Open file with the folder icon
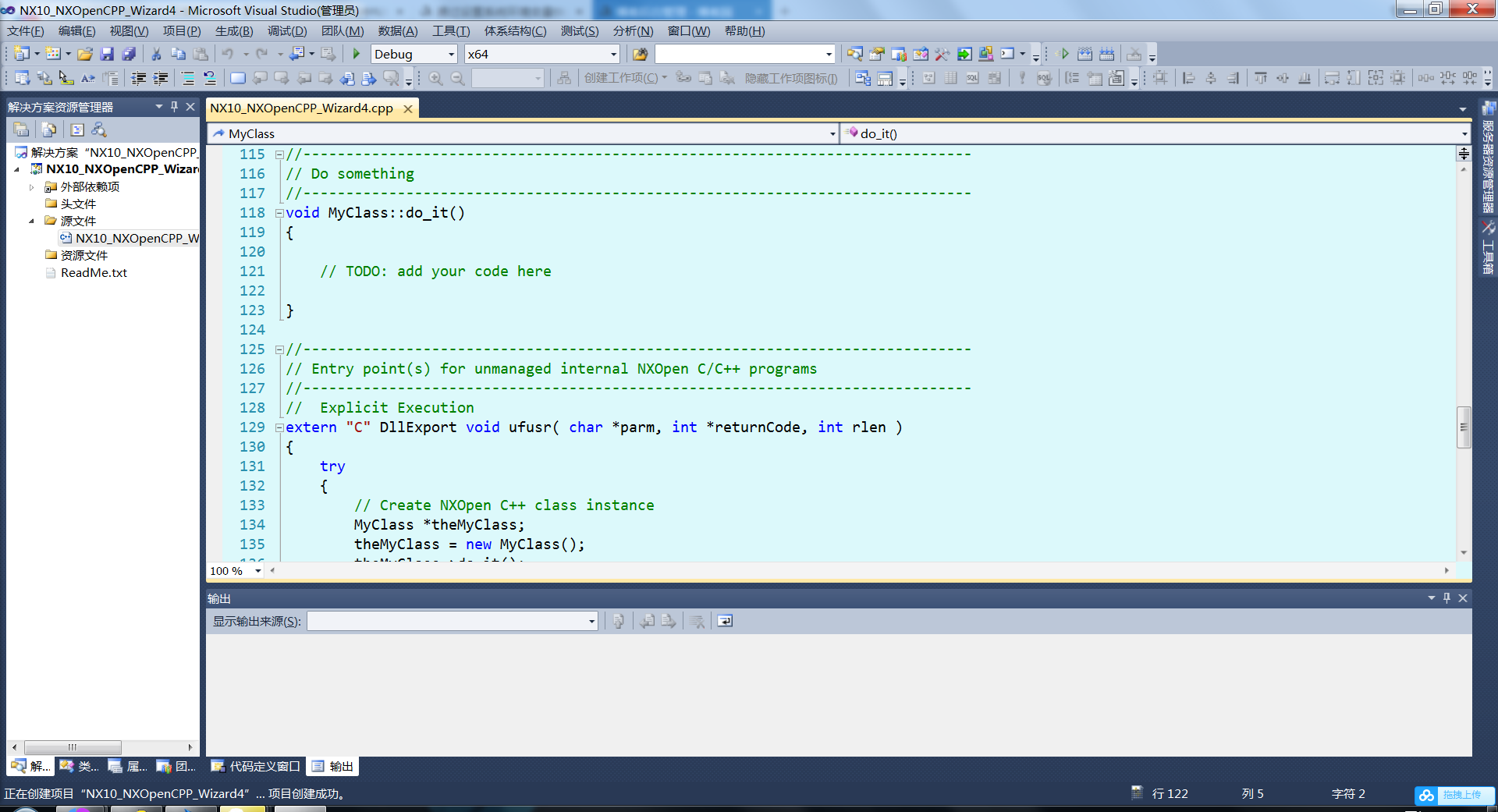Screen dimensions: 1498x812 [85, 54]
